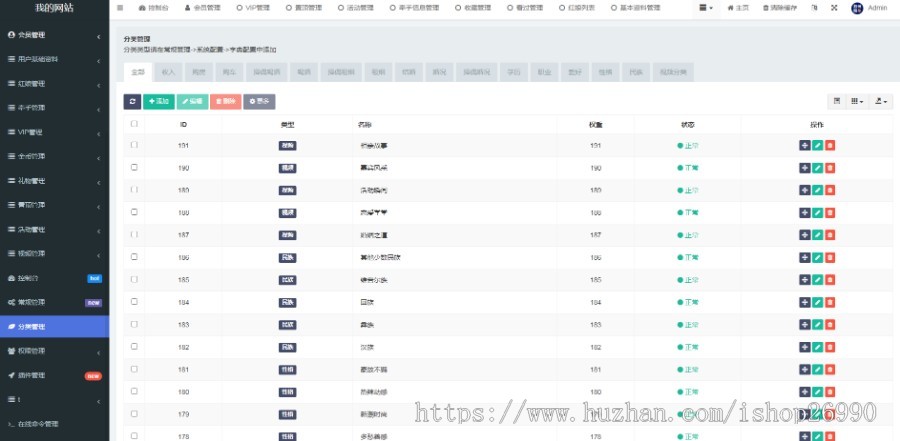This screenshot has height=441, width=900.
Task: Edit row 190 with the green pencil icon
Action: pyautogui.click(x=817, y=168)
